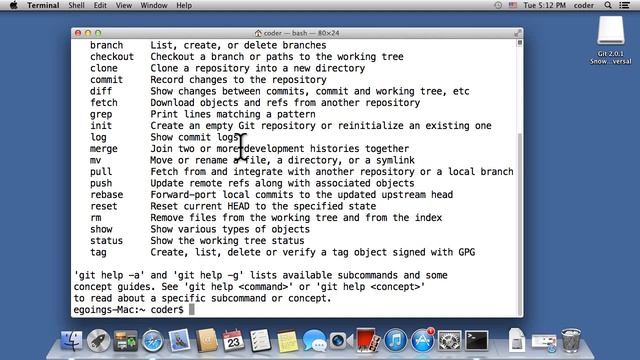Open the Mail stamp icon in Dock
Image resolution: width=640 pixels, height=360 pixels.
[x=180, y=340]
